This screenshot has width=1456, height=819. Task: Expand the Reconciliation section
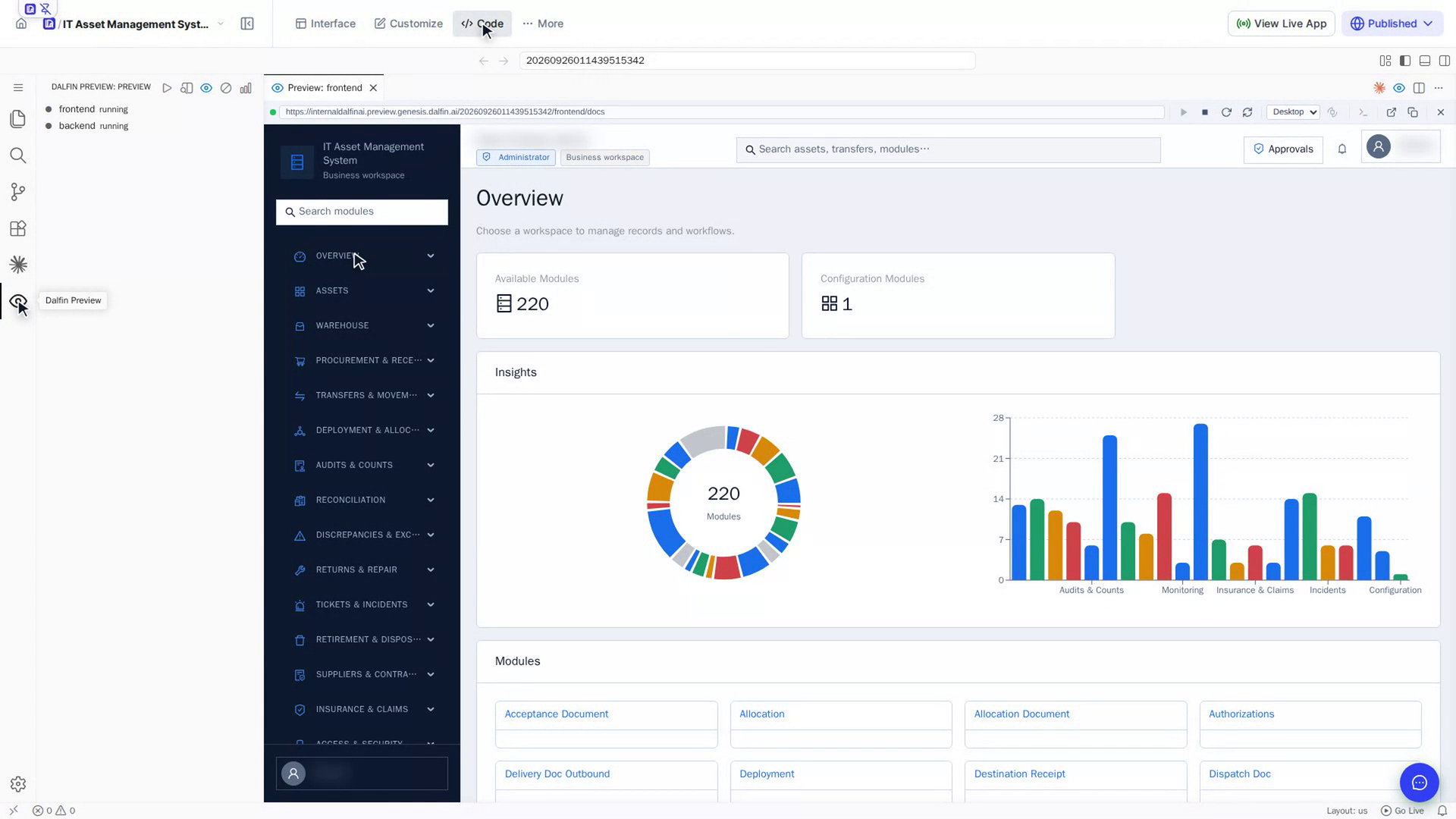click(364, 500)
